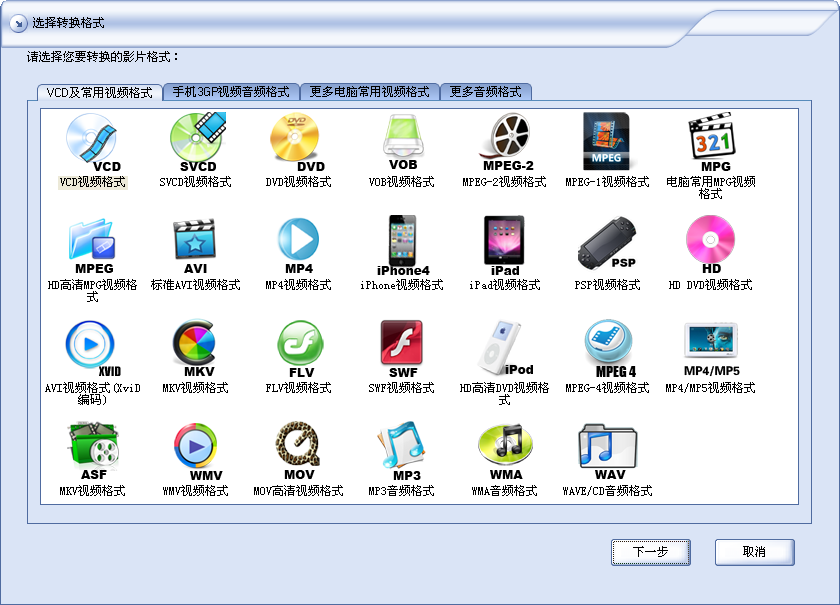Viewport: 840px width, 605px height.
Task: Select the VCD disc format icon
Action: click(93, 143)
